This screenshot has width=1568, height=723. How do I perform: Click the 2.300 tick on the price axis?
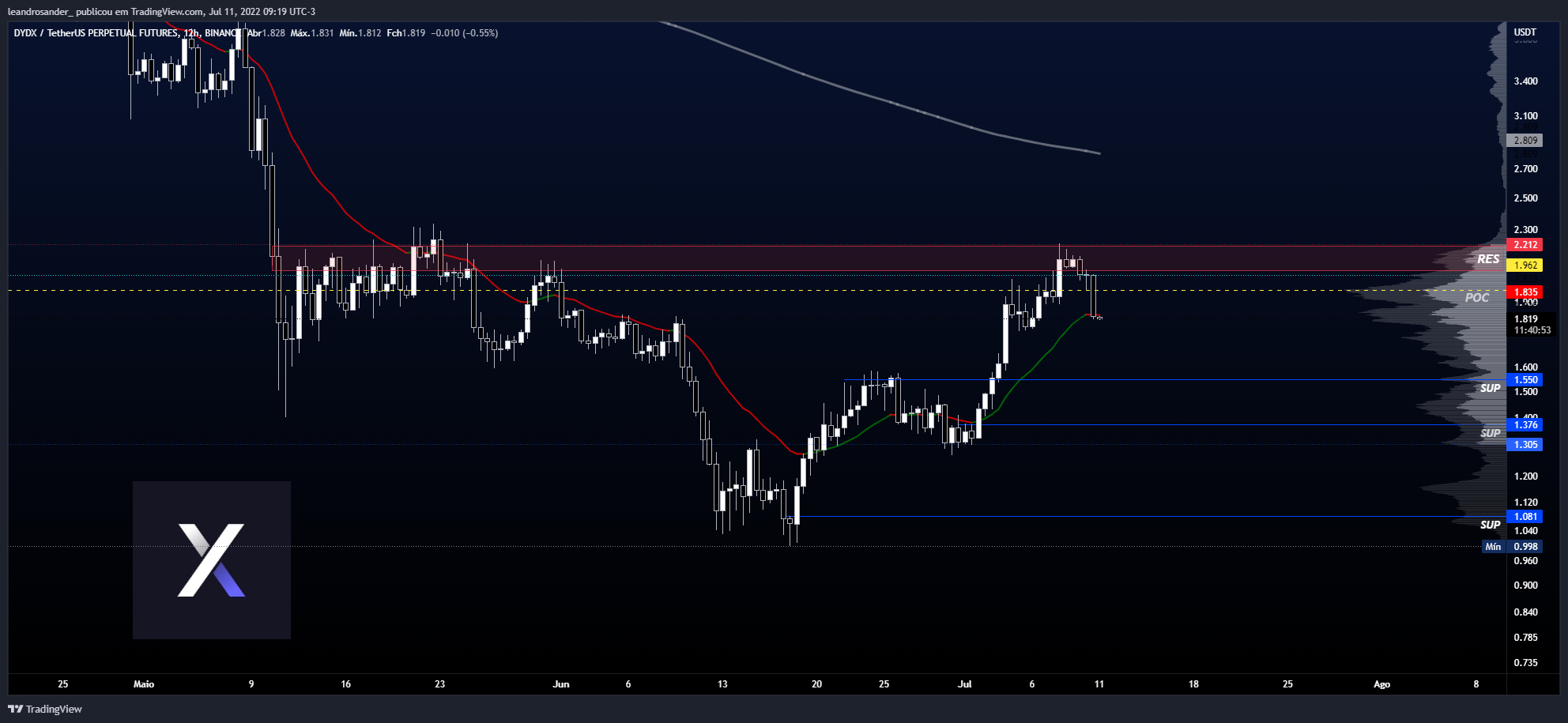point(1526,230)
